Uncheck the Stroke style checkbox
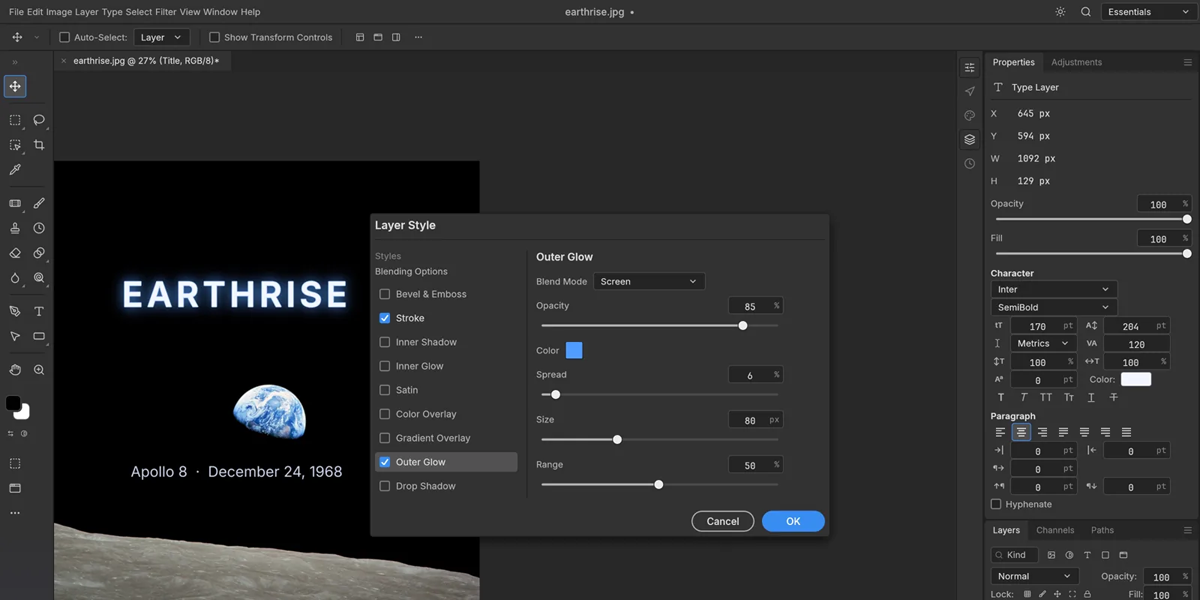 (x=385, y=318)
